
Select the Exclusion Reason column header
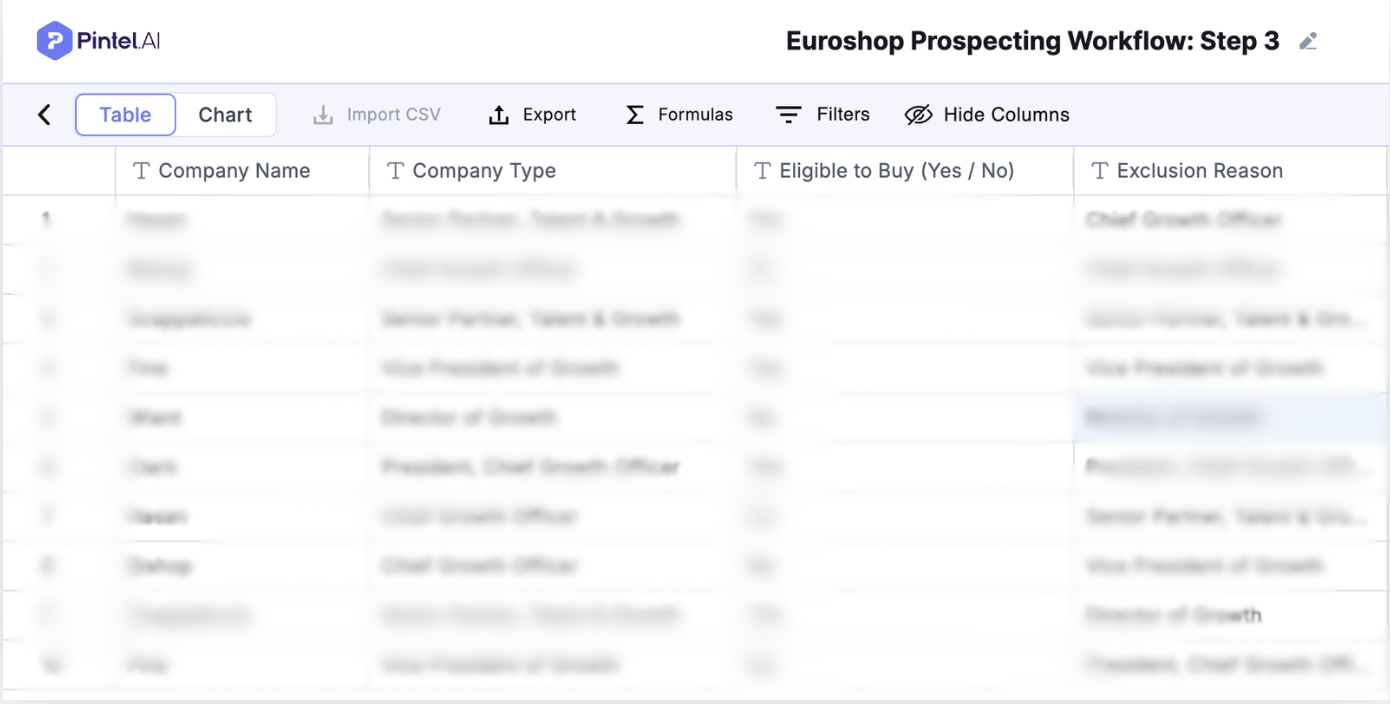pos(1199,171)
